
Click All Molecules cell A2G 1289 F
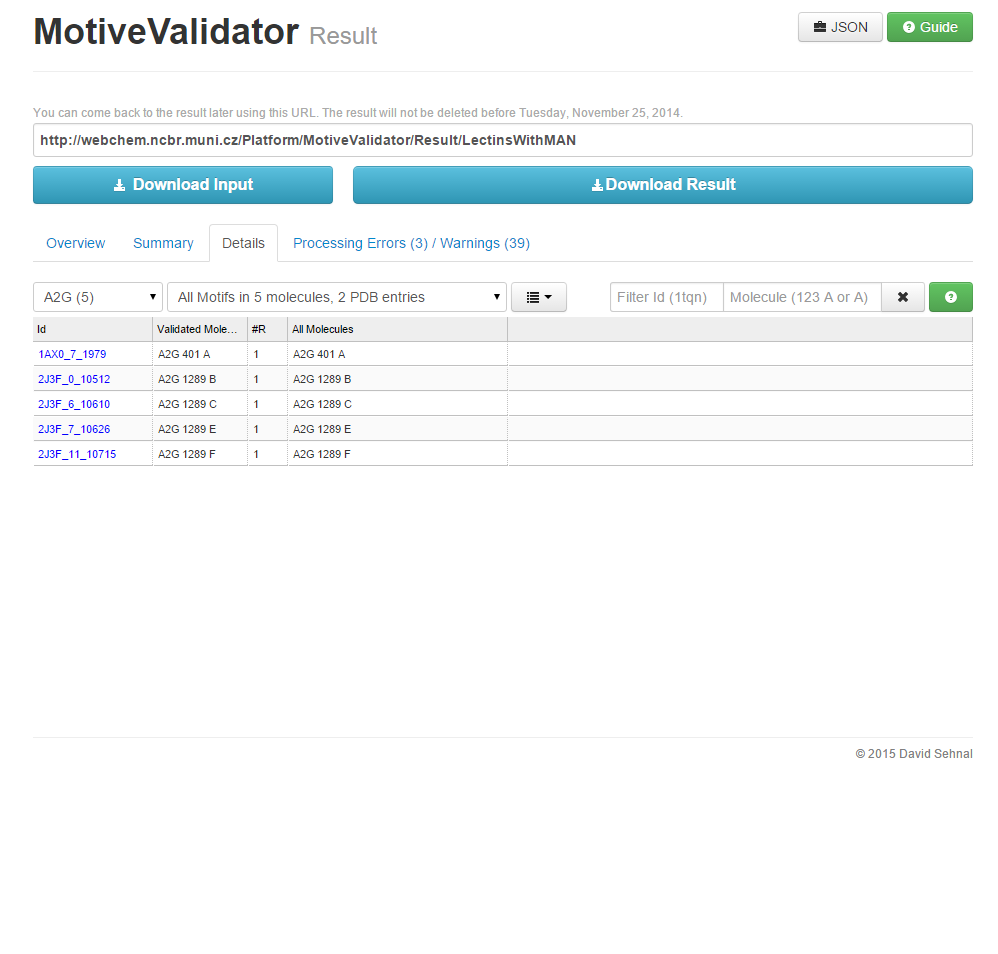tap(398, 454)
